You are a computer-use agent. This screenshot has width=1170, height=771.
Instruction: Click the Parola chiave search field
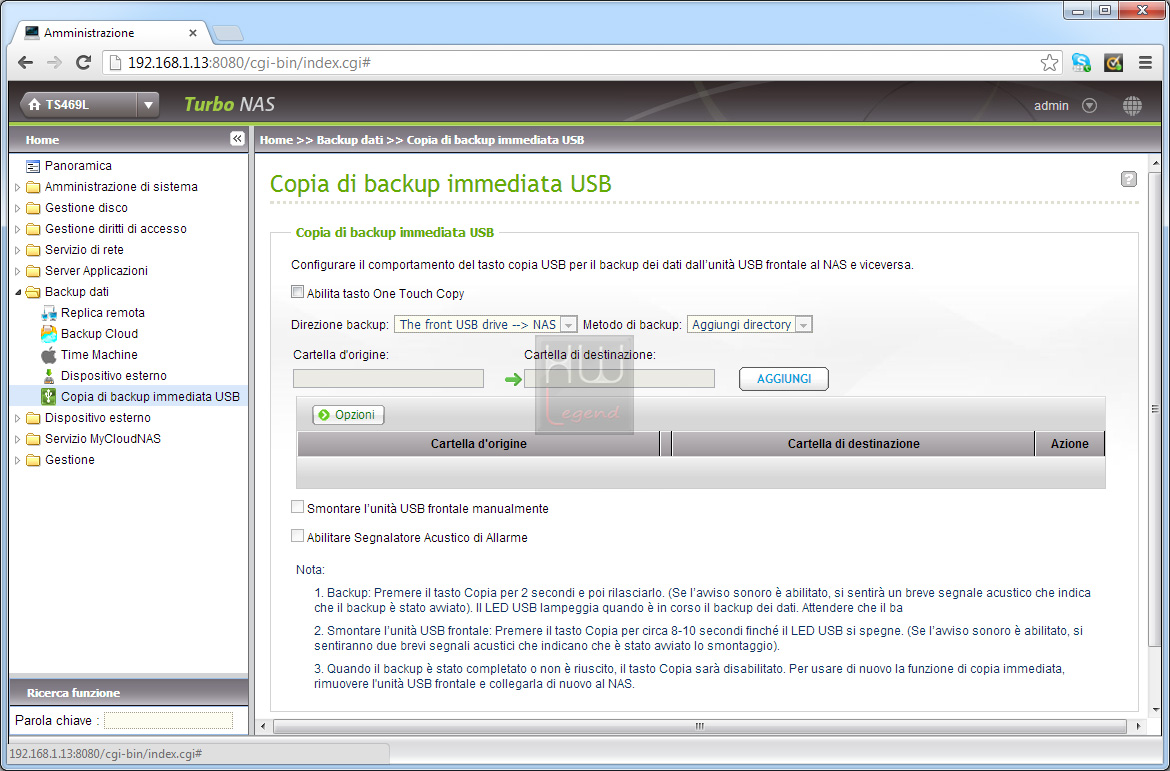[x=168, y=720]
